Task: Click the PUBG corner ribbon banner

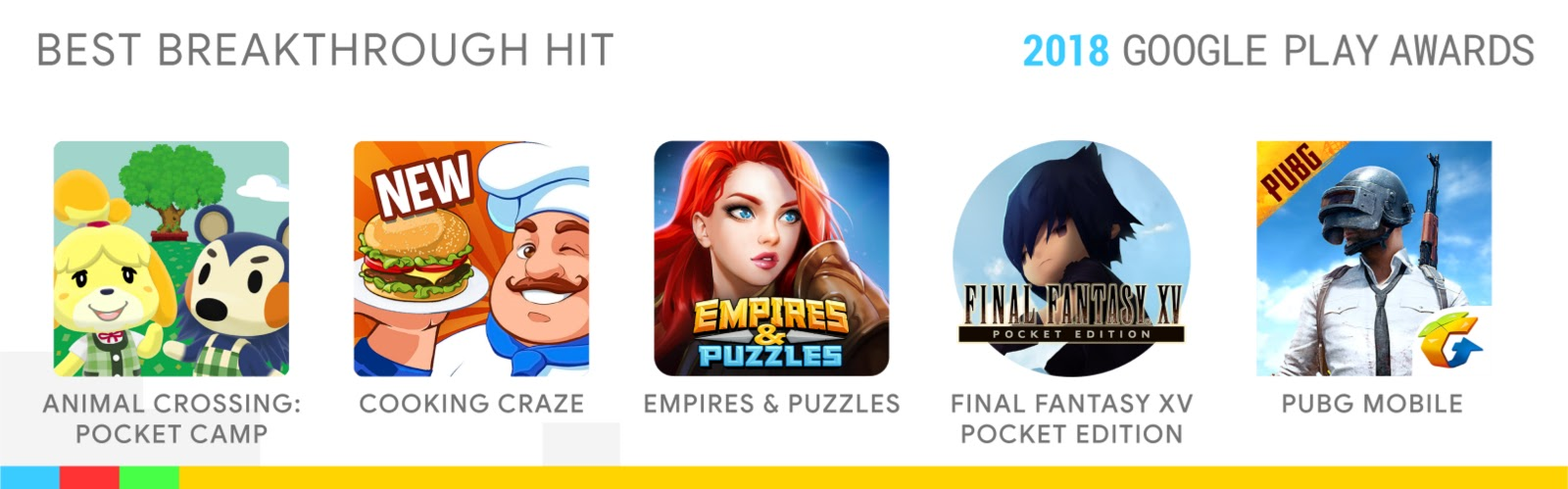Action: [1292, 174]
